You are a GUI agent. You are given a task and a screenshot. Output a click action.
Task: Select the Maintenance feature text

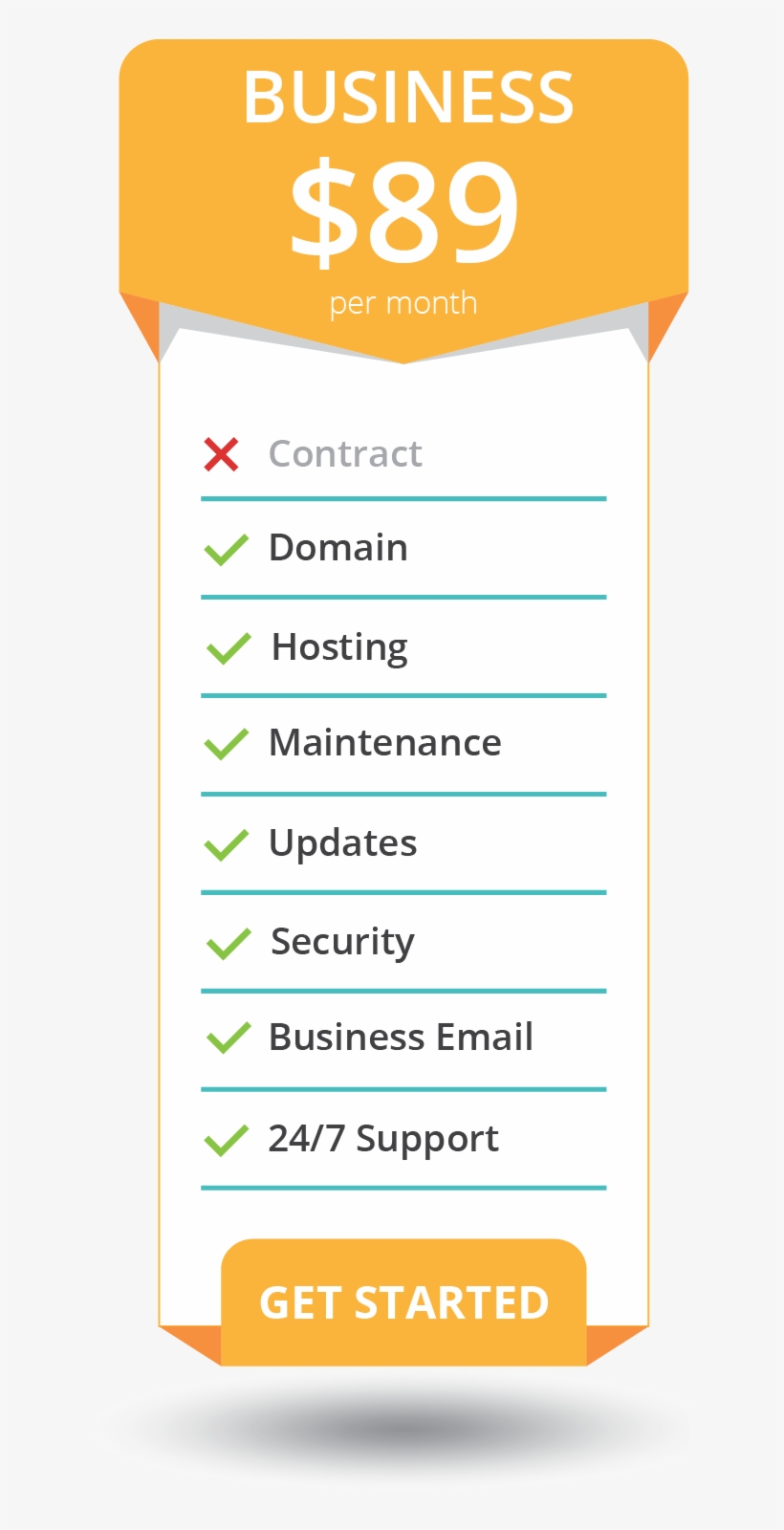385,743
